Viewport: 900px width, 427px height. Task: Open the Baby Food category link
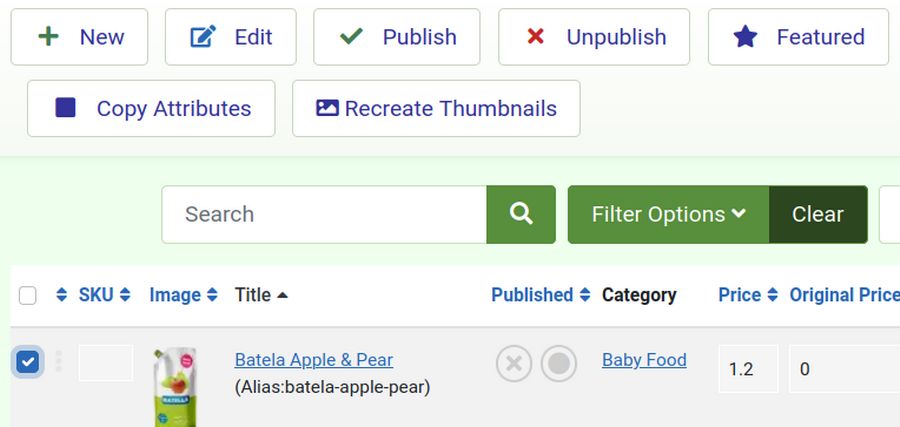644,360
